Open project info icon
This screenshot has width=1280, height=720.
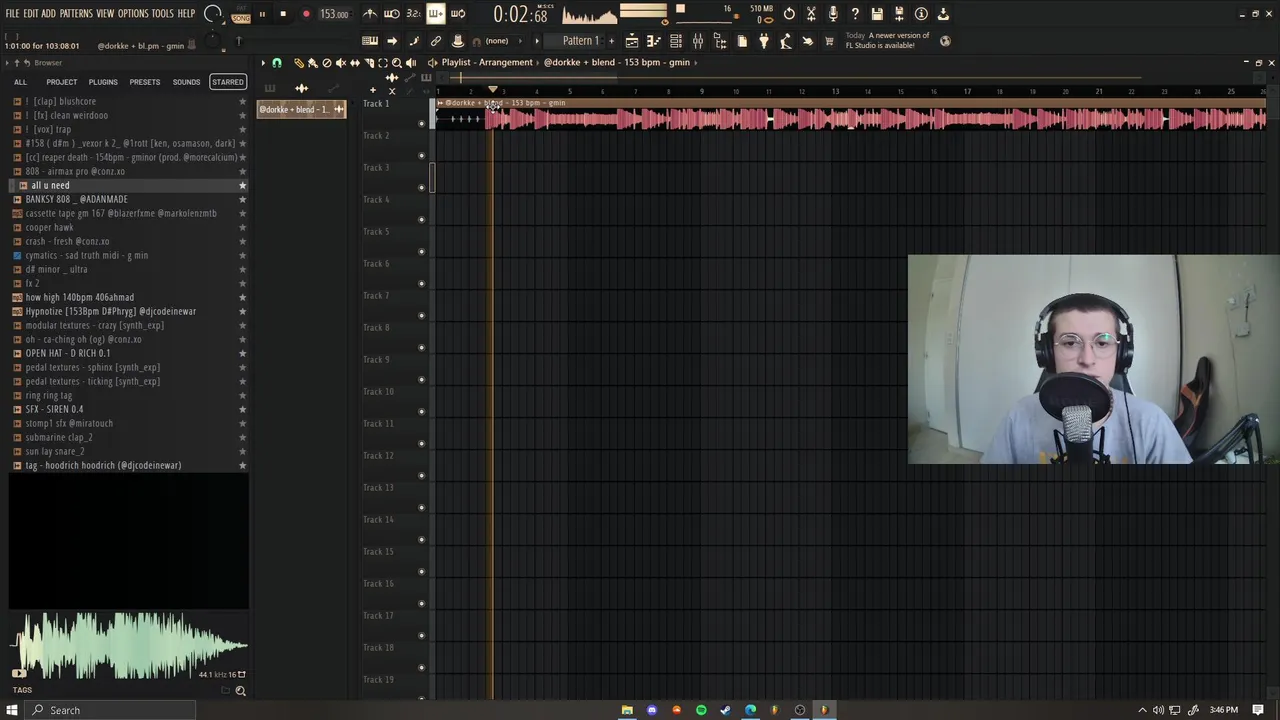point(921,14)
